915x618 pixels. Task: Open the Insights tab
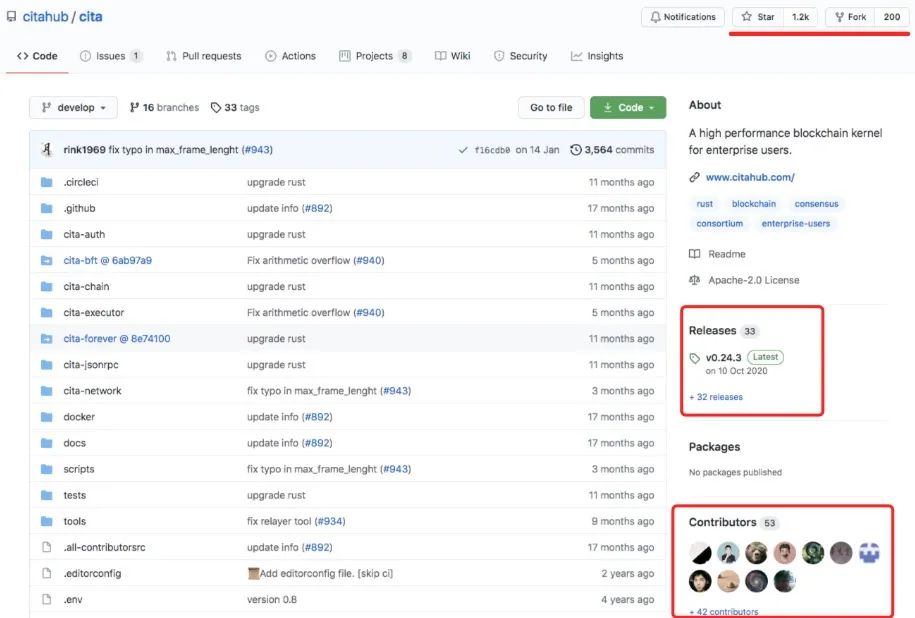pos(597,56)
